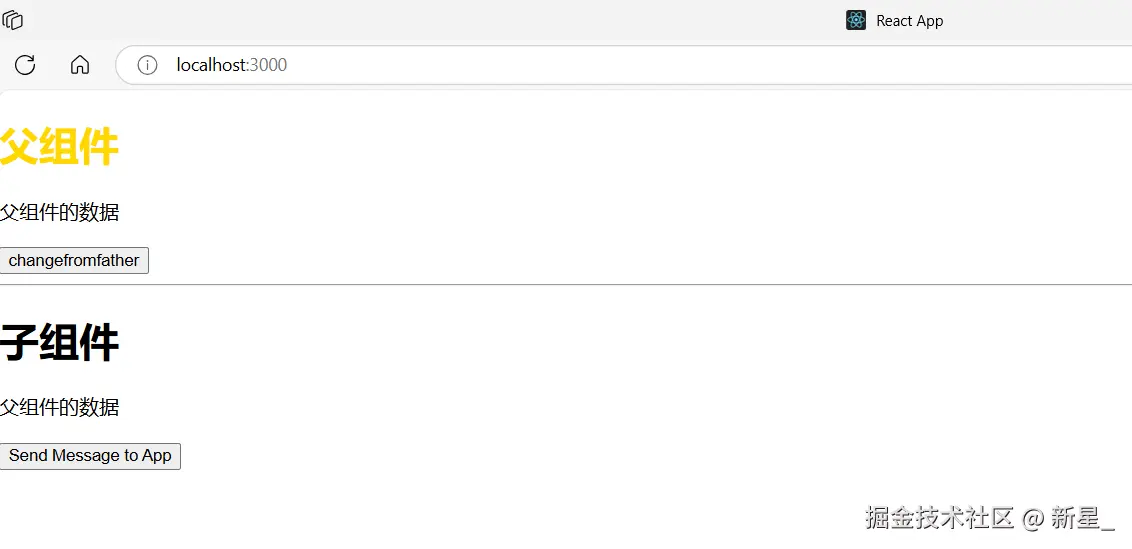Click the Home icon in the toolbar
1132x549 pixels.
click(80, 65)
